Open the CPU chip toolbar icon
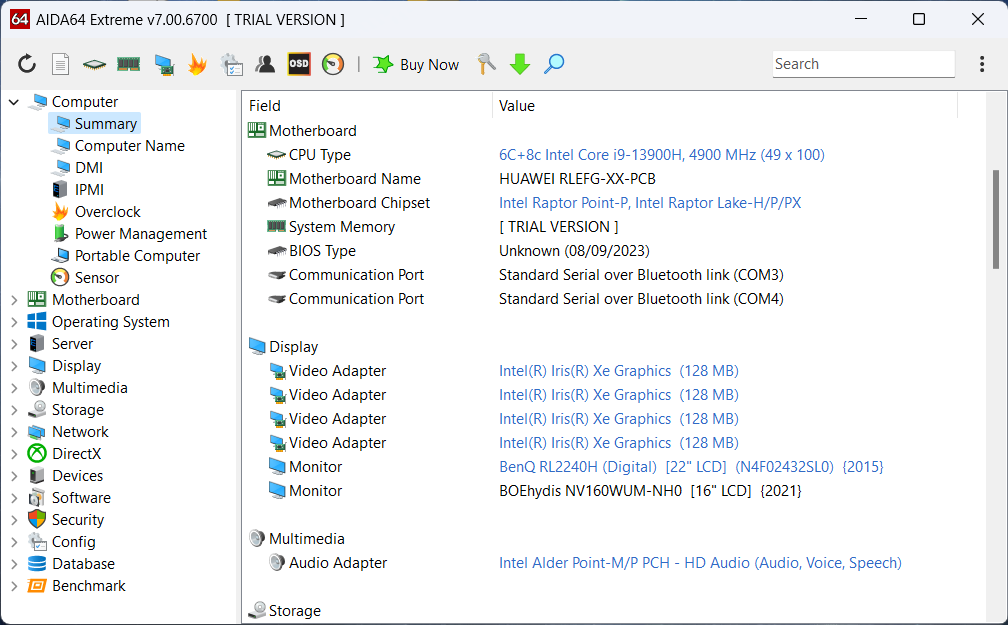This screenshot has height=625, width=1008. click(94, 64)
